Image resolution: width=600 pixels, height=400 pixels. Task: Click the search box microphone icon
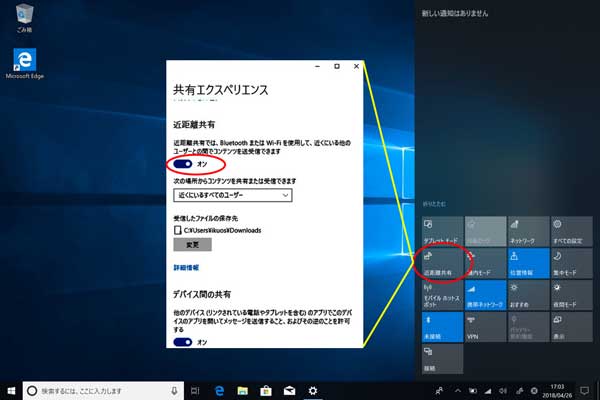click(x=174, y=391)
